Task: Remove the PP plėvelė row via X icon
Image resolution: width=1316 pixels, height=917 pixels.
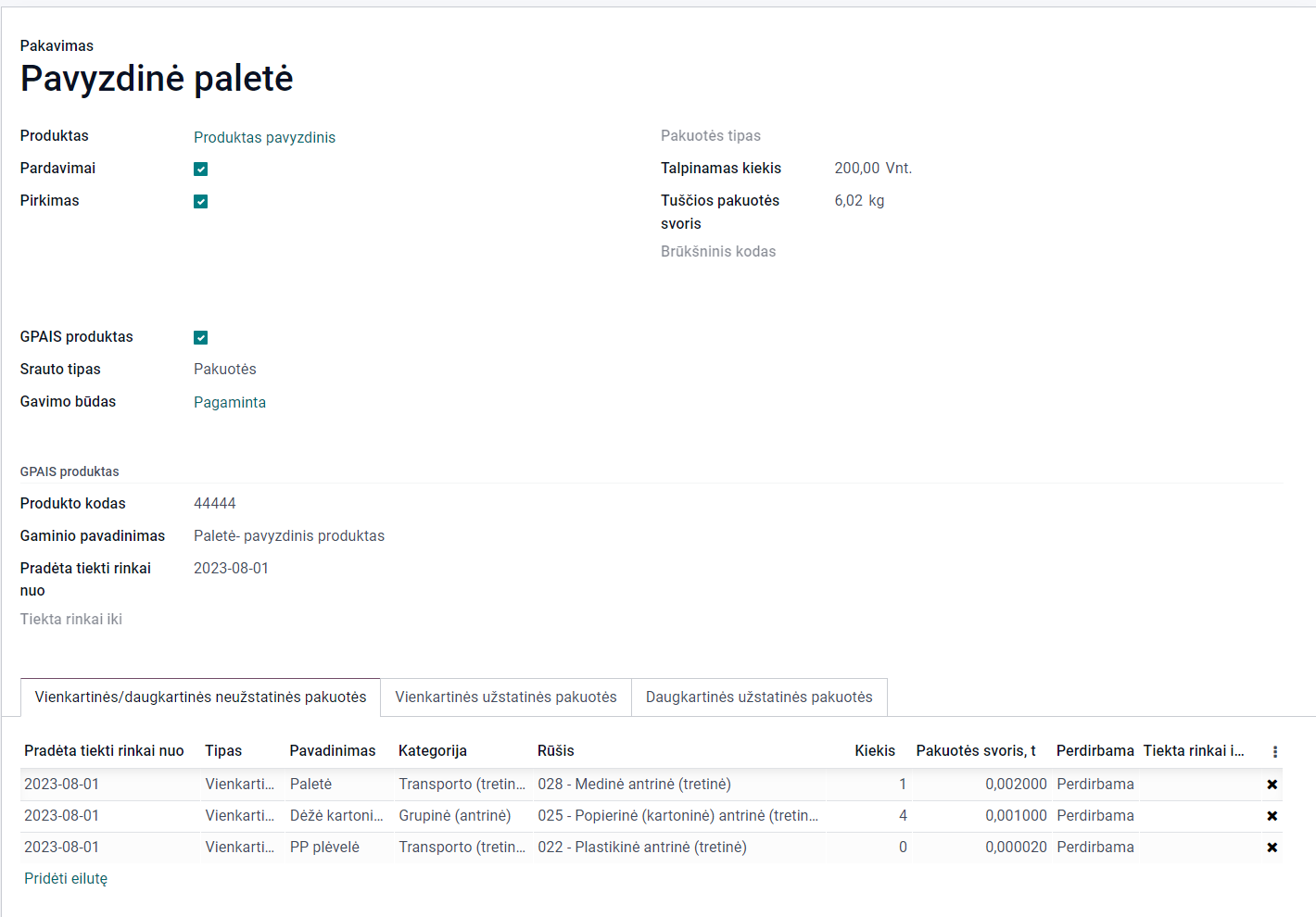Action: (x=1272, y=848)
